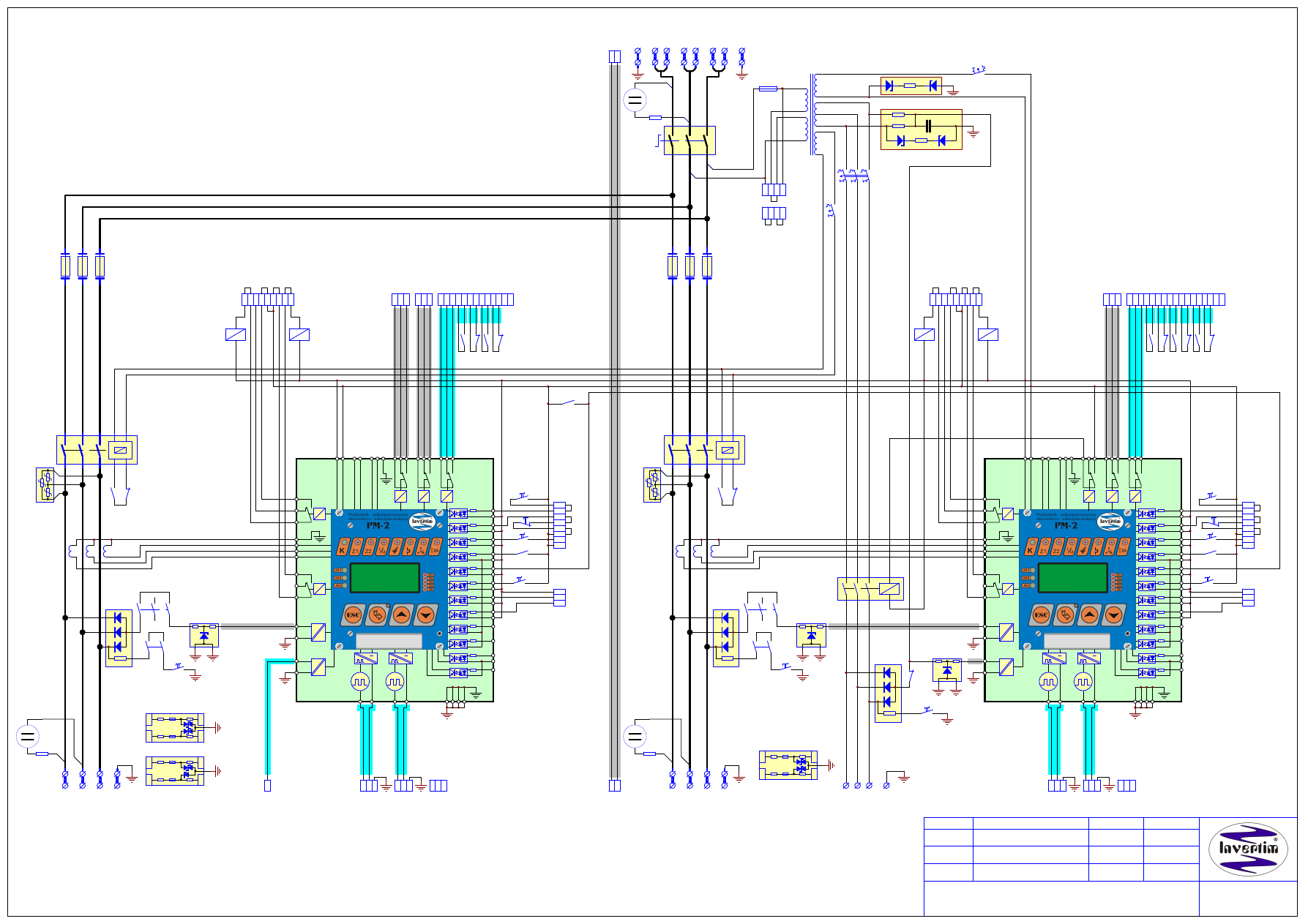
Task: Click the I>> overcurrent key on right PM-2
Action: [x=1124, y=547]
